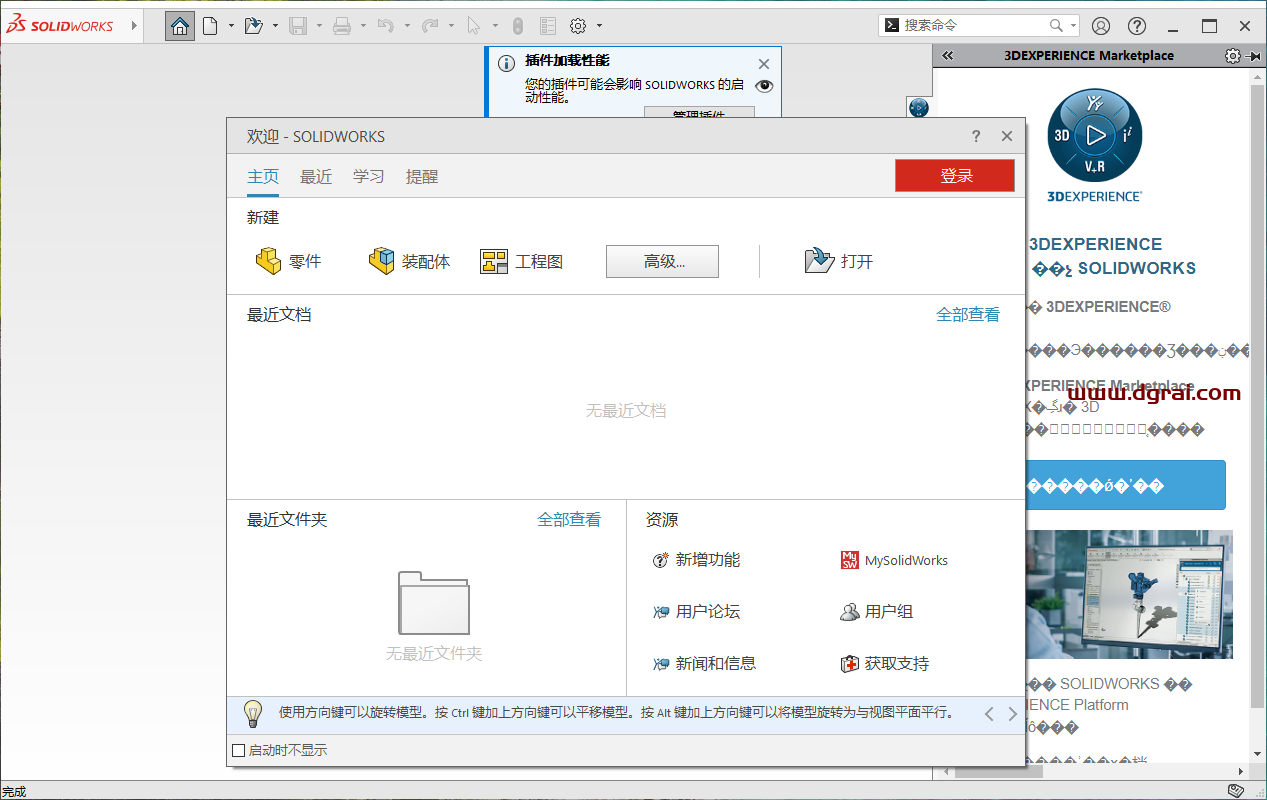Click 全部查看 for recent folders

coord(569,520)
